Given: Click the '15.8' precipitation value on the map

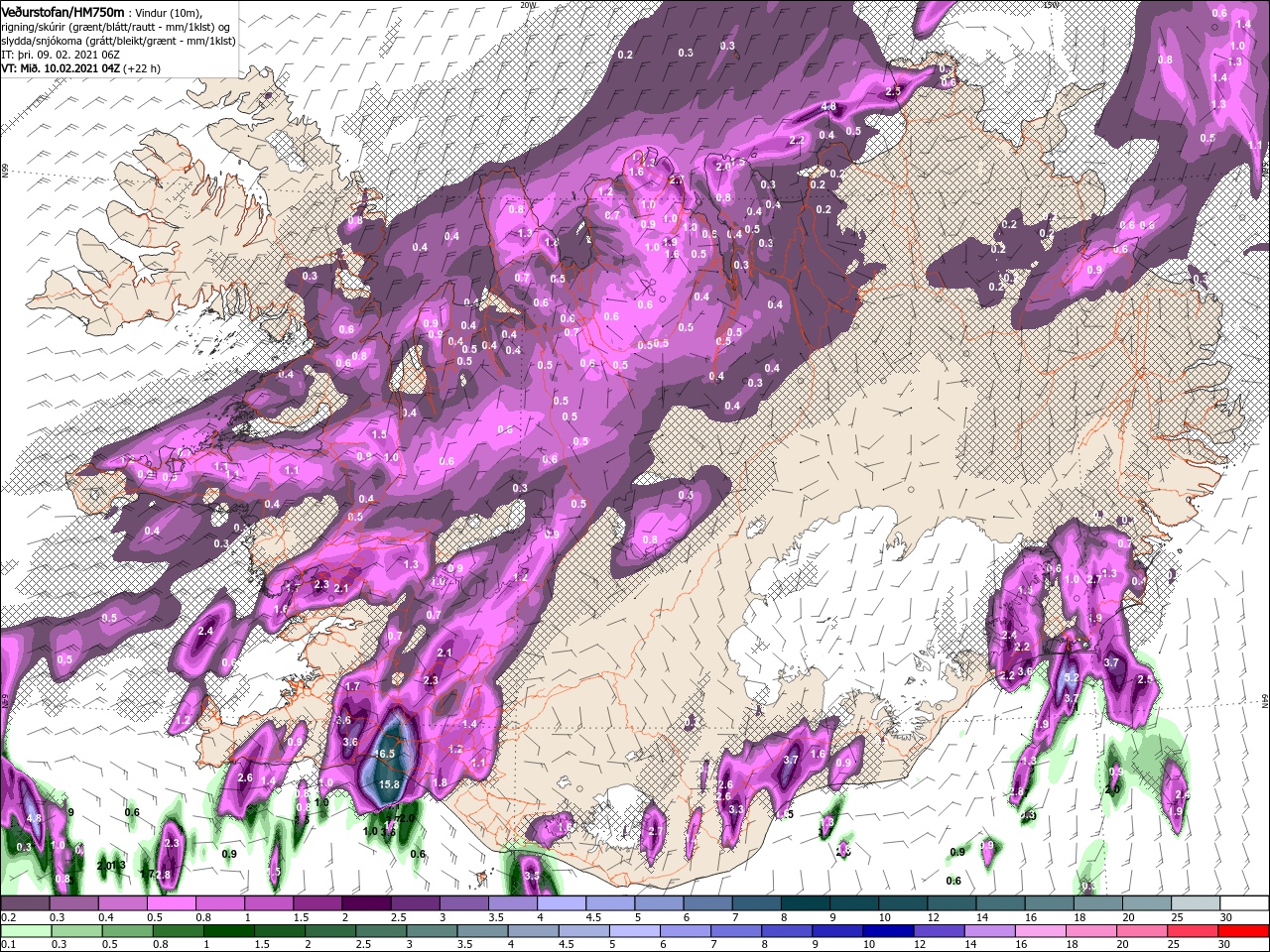Looking at the screenshot, I should [x=389, y=784].
